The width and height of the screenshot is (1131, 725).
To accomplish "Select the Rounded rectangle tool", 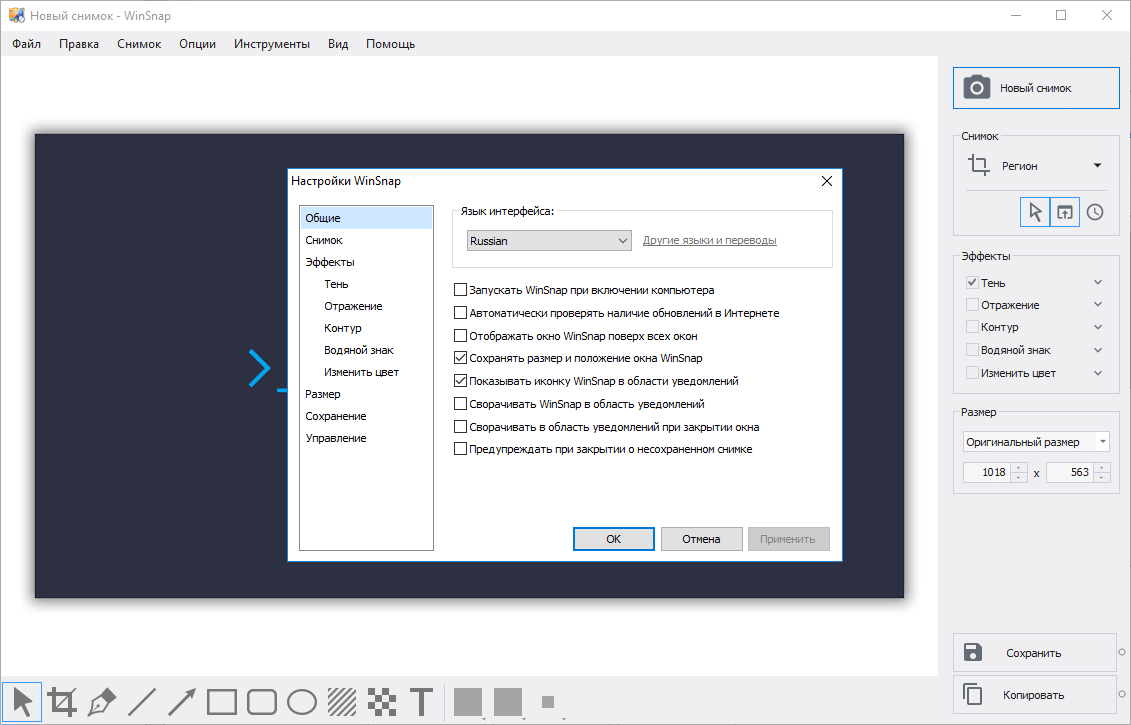I will click(x=262, y=701).
